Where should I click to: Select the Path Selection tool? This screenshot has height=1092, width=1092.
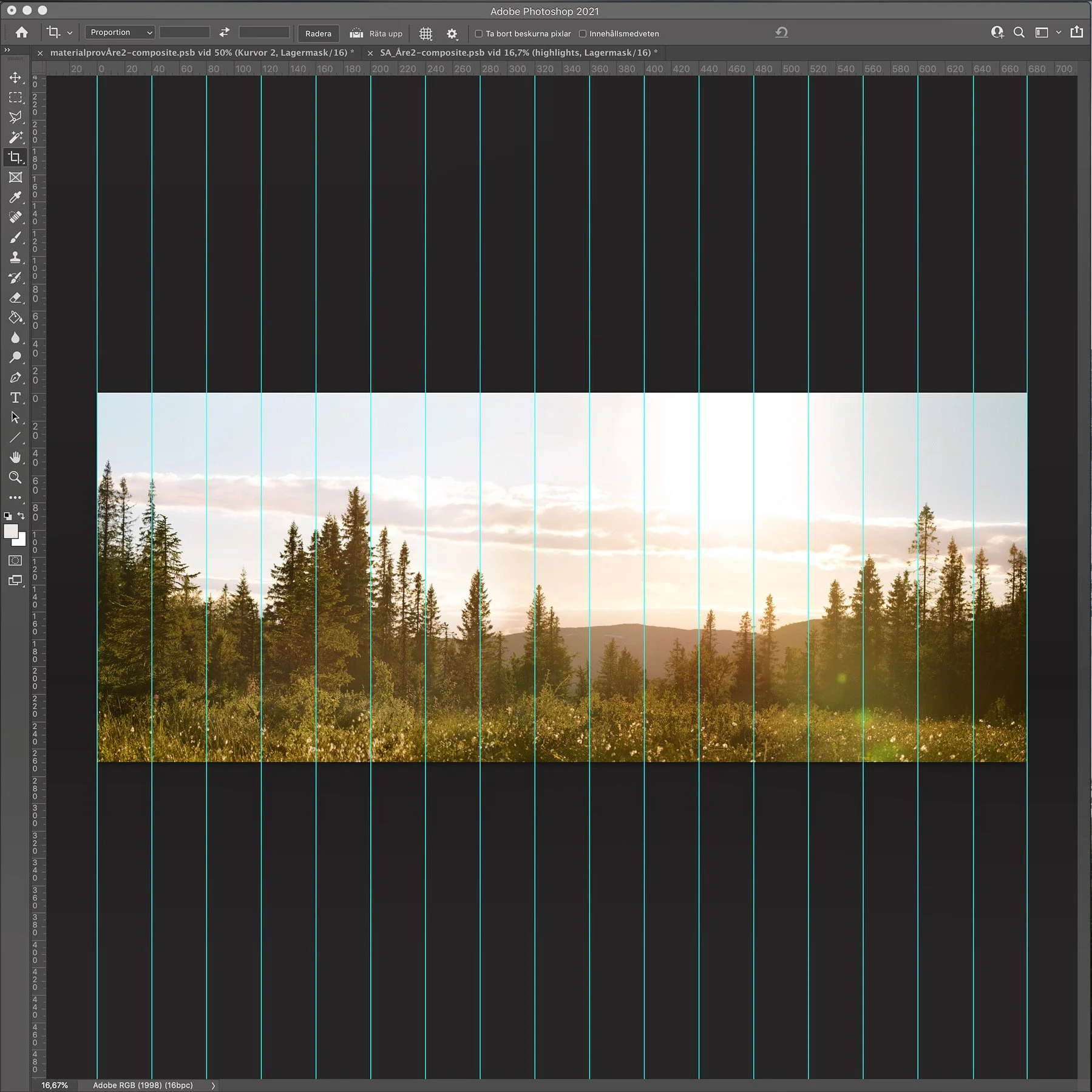tap(15, 418)
